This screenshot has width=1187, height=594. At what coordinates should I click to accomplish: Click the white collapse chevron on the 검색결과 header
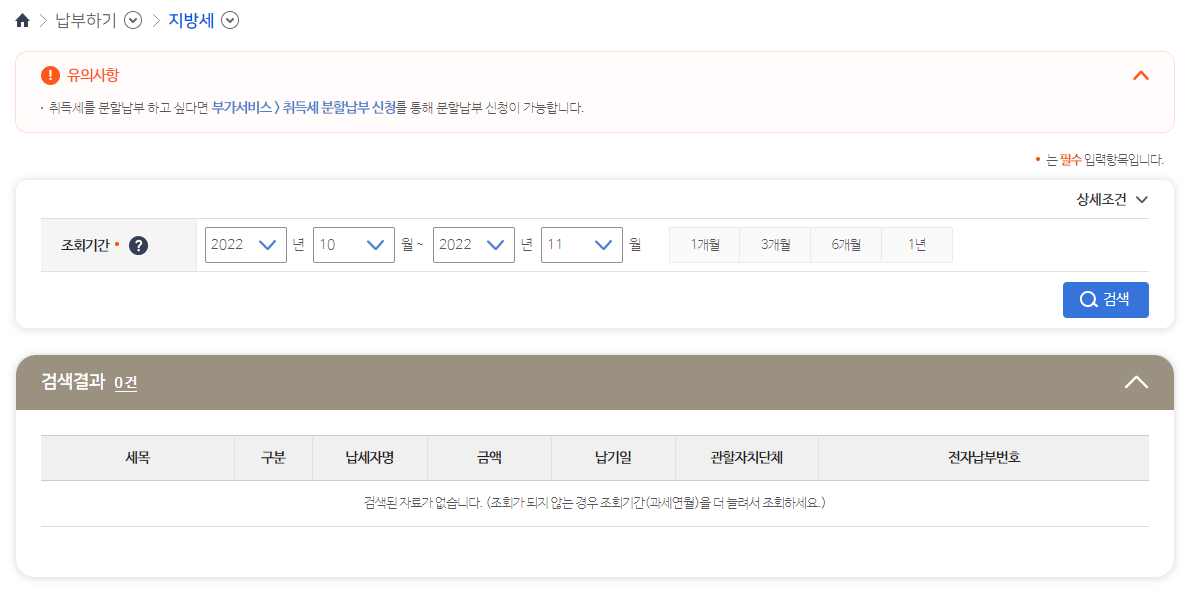pyautogui.click(x=1135, y=381)
